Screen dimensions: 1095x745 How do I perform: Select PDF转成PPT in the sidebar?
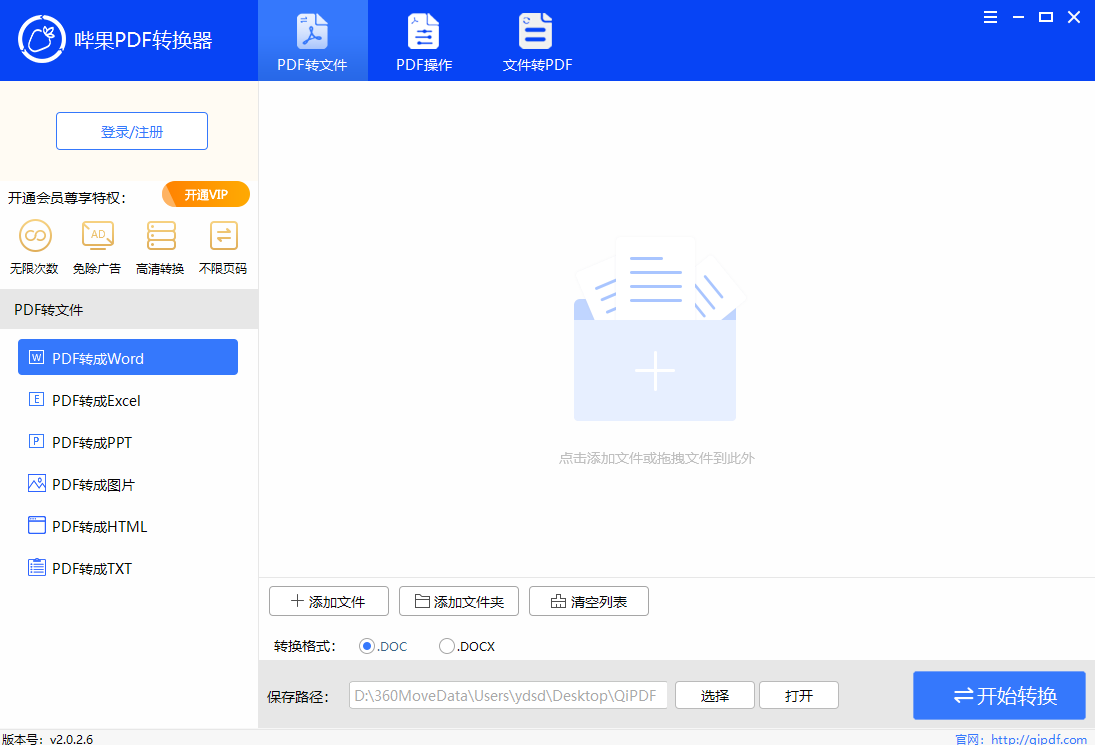point(128,442)
